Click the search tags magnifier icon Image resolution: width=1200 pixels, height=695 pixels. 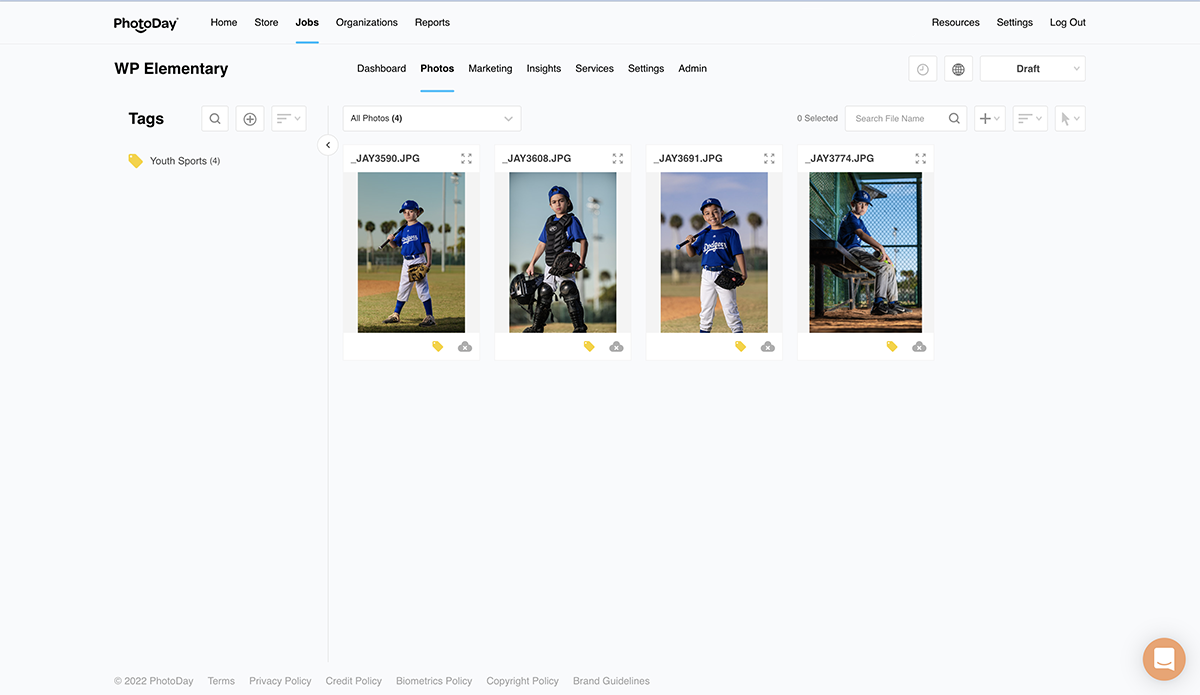point(215,119)
